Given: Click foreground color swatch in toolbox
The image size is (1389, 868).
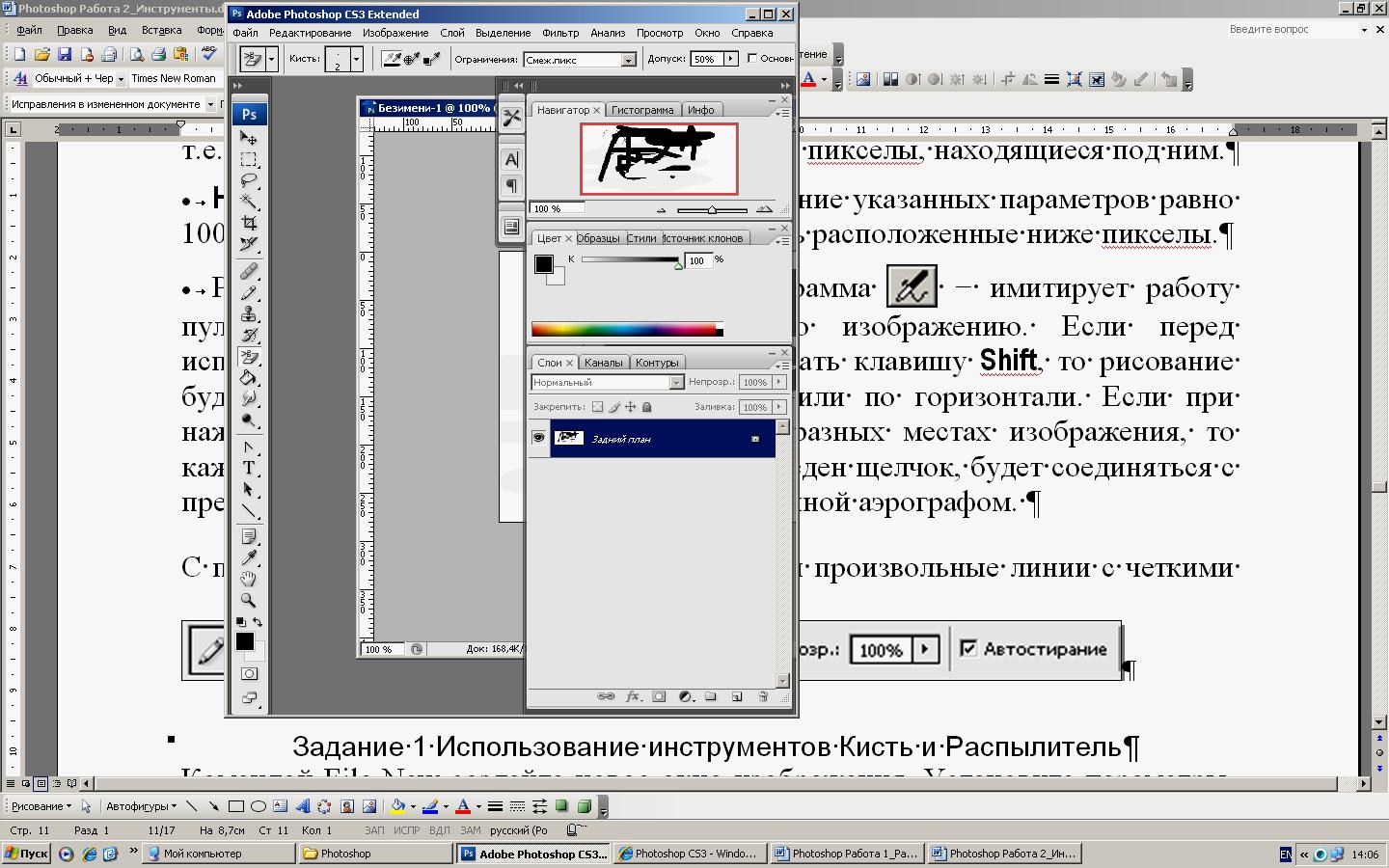Looking at the screenshot, I should click(x=245, y=641).
